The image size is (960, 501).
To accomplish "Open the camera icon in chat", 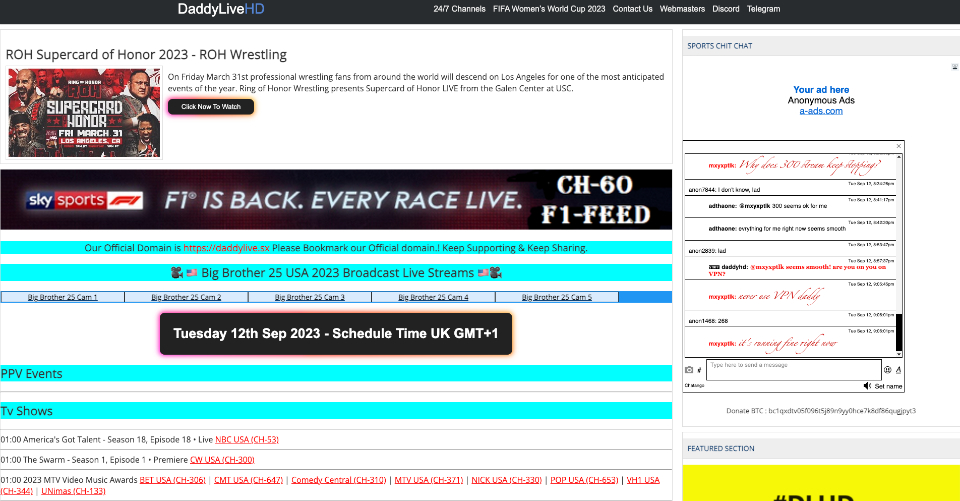I will [689, 370].
